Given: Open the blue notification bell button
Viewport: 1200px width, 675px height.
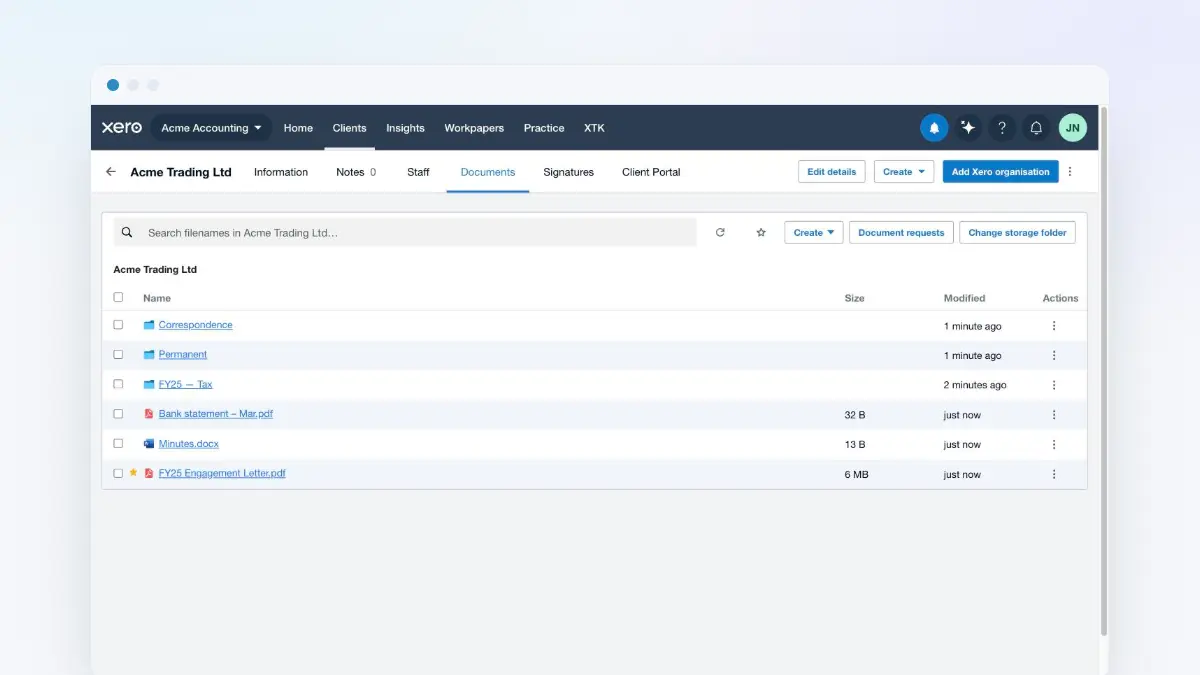Looking at the screenshot, I should pyautogui.click(x=934, y=128).
